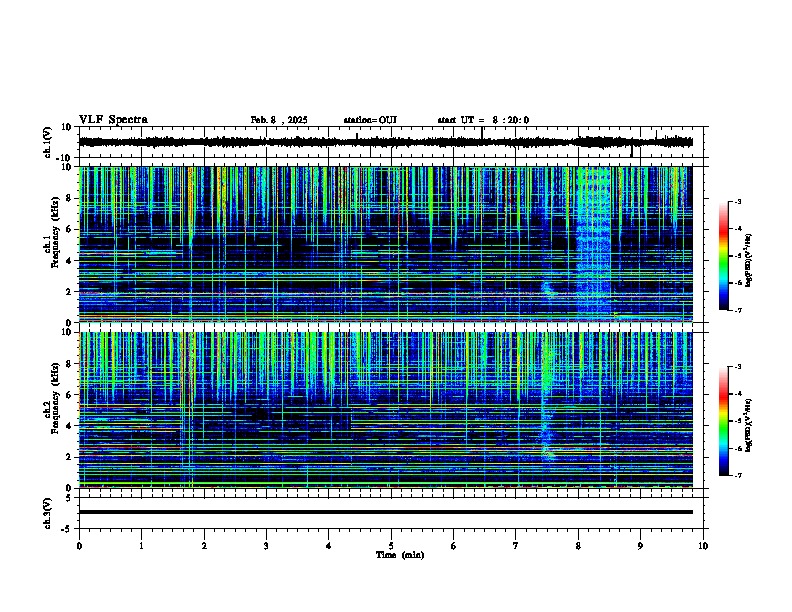Screen dimensions: 792x612
Task: Click the "VLF Spectra" plot title
Action: [x=113, y=120]
